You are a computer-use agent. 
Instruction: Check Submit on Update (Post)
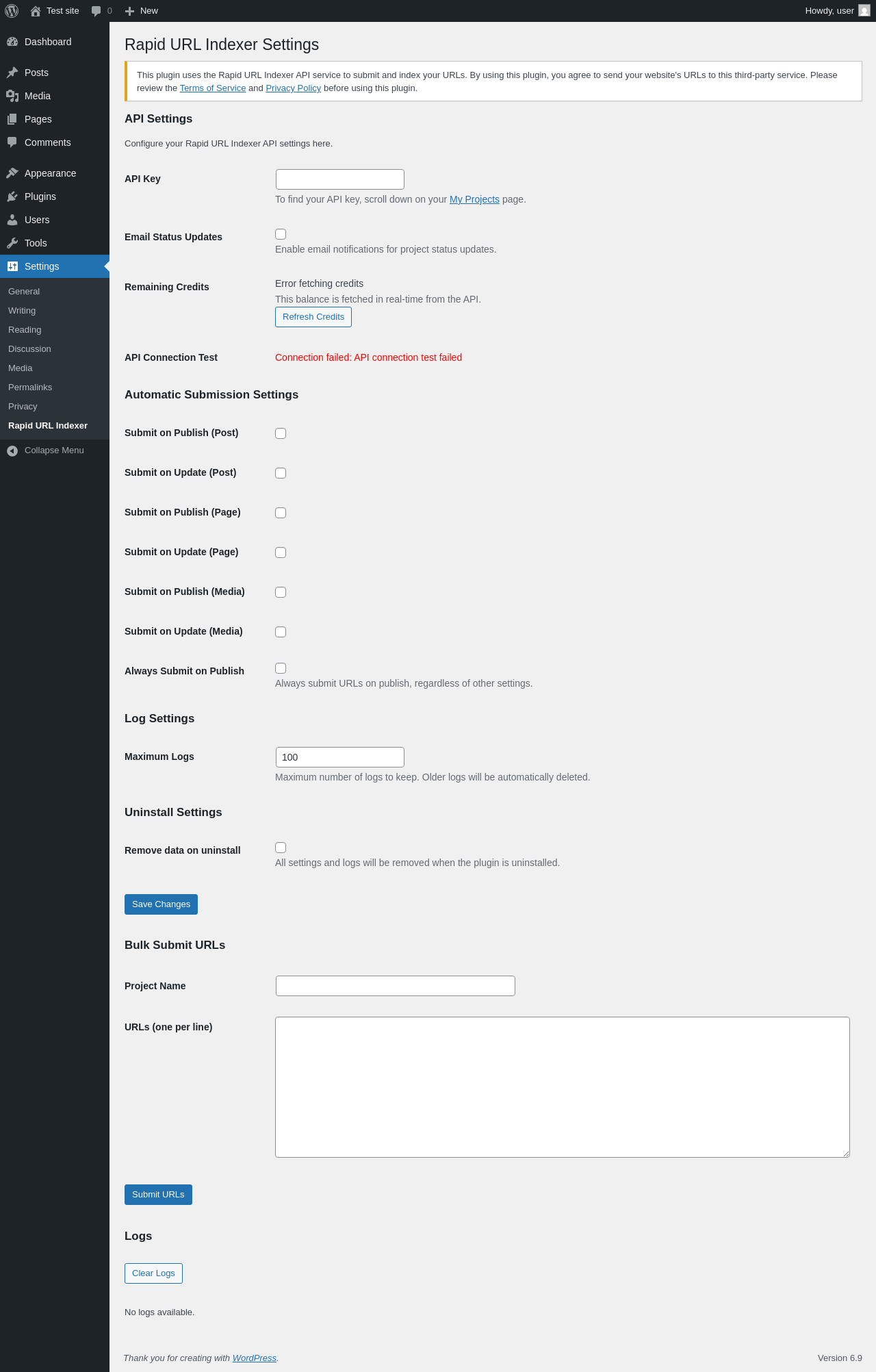tap(281, 473)
